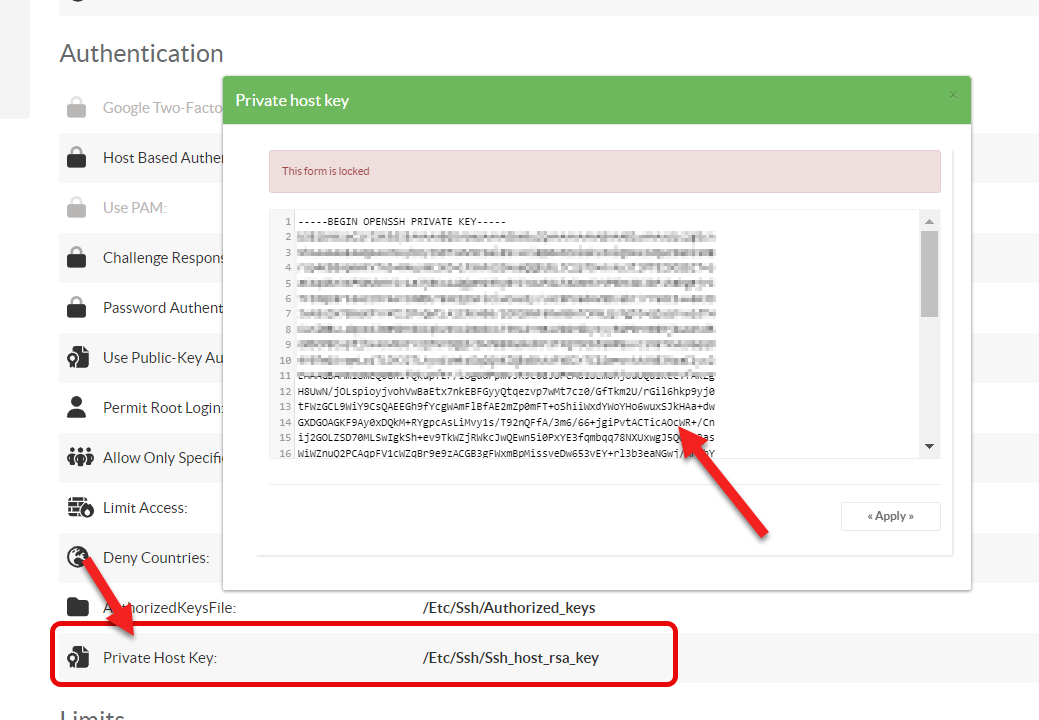The image size is (1039, 720).
Task: Click the Allow Only Specific users group icon
Action: [79, 458]
